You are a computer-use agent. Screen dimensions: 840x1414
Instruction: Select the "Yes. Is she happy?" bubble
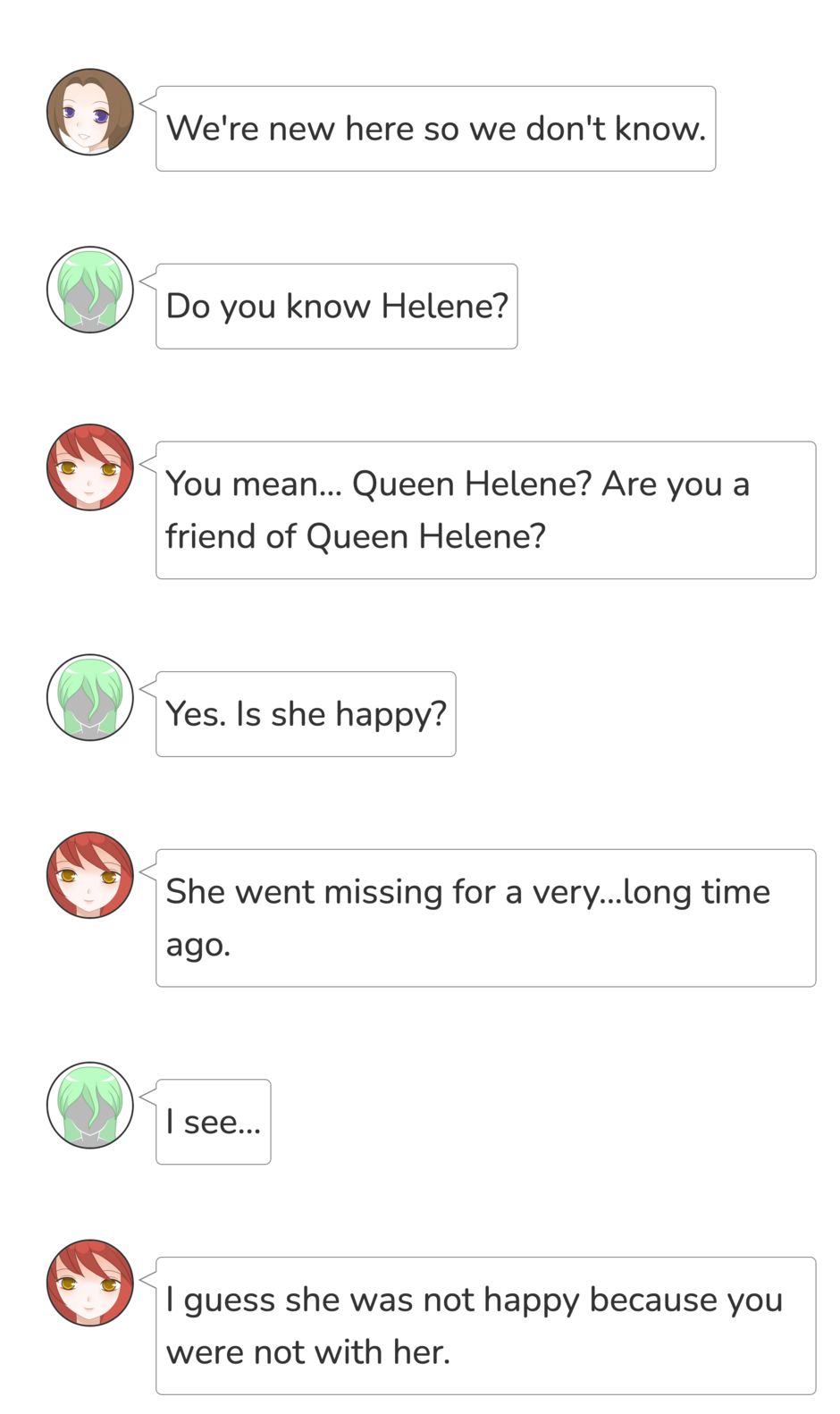point(306,714)
